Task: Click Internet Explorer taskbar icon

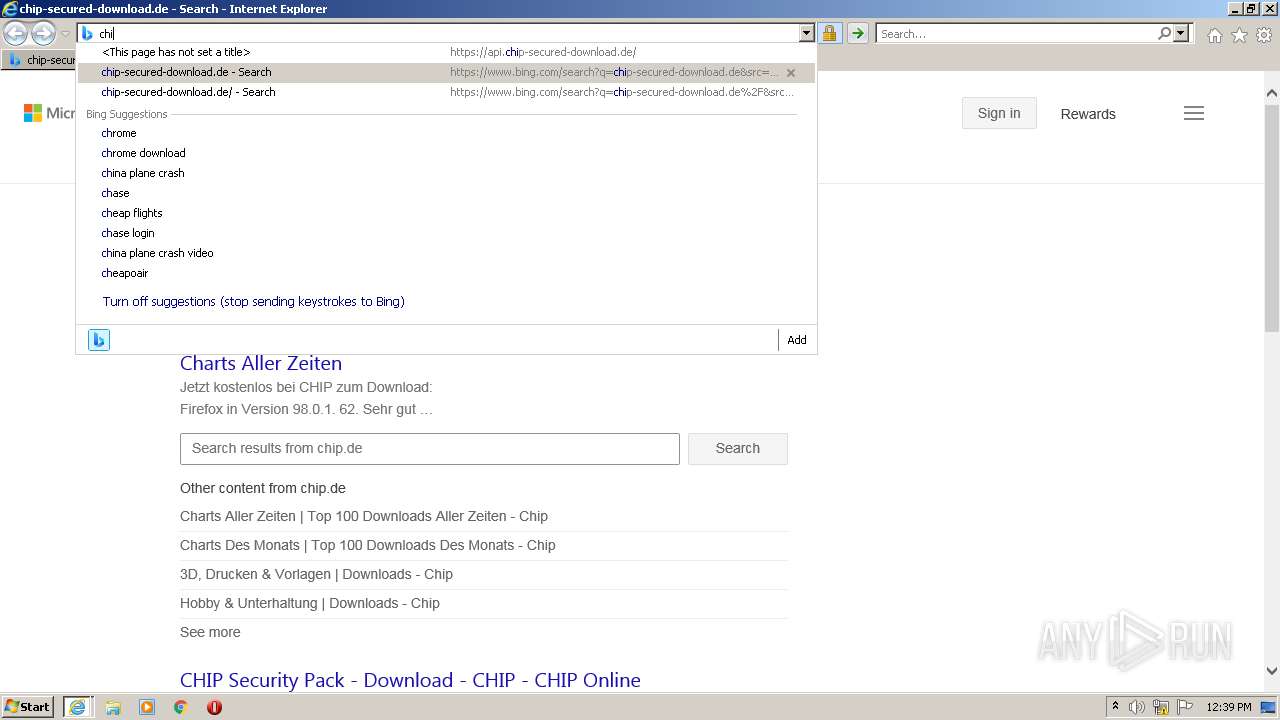Action: 77,707
